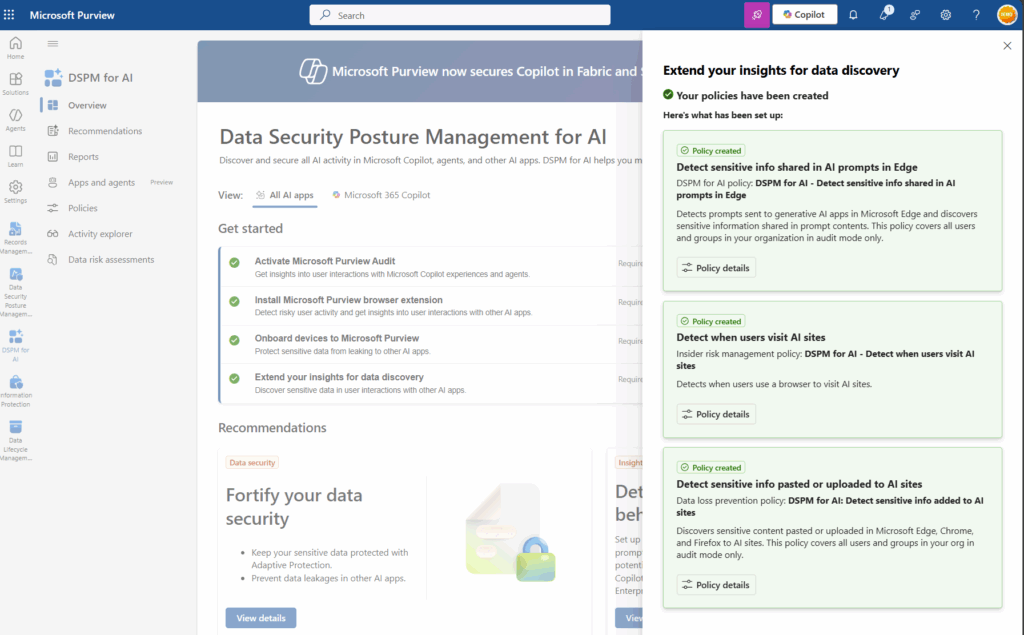Image resolution: width=1024 pixels, height=635 pixels.
Task: Open Policy details for users visit AI sites
Action: (x=716, y=414)
